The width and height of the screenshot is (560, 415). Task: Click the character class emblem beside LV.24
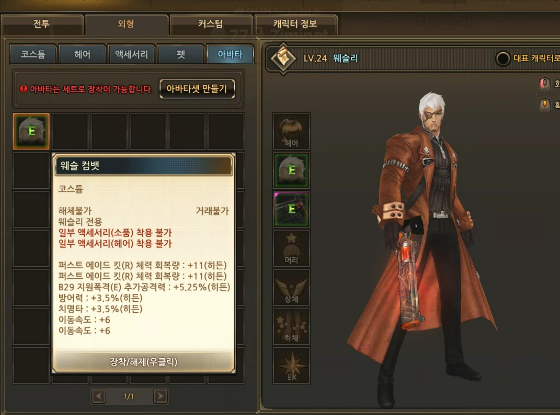tap(283, 58)
